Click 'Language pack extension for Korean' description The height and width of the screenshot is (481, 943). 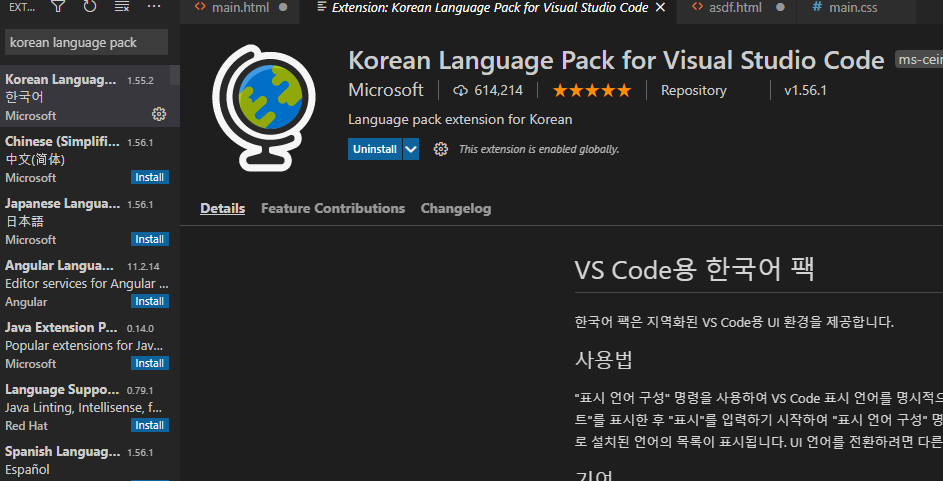click(x=460, y=120)
